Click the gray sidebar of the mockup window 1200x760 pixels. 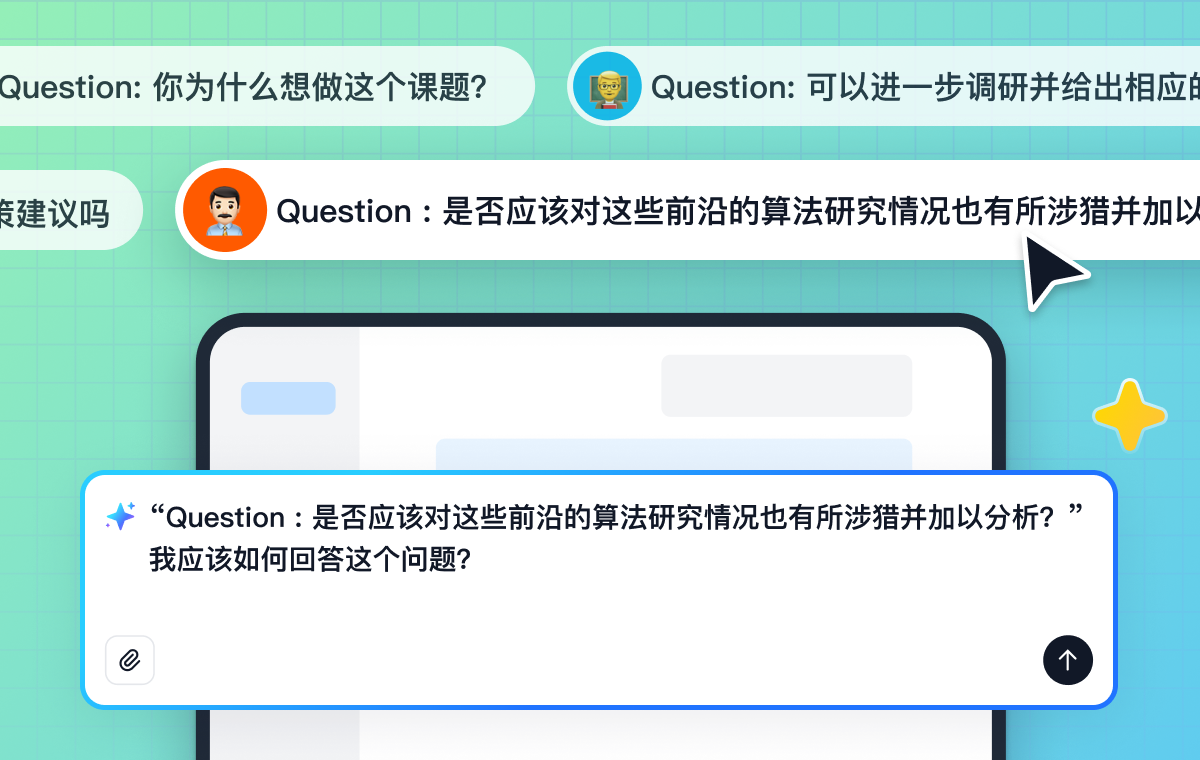284,440
